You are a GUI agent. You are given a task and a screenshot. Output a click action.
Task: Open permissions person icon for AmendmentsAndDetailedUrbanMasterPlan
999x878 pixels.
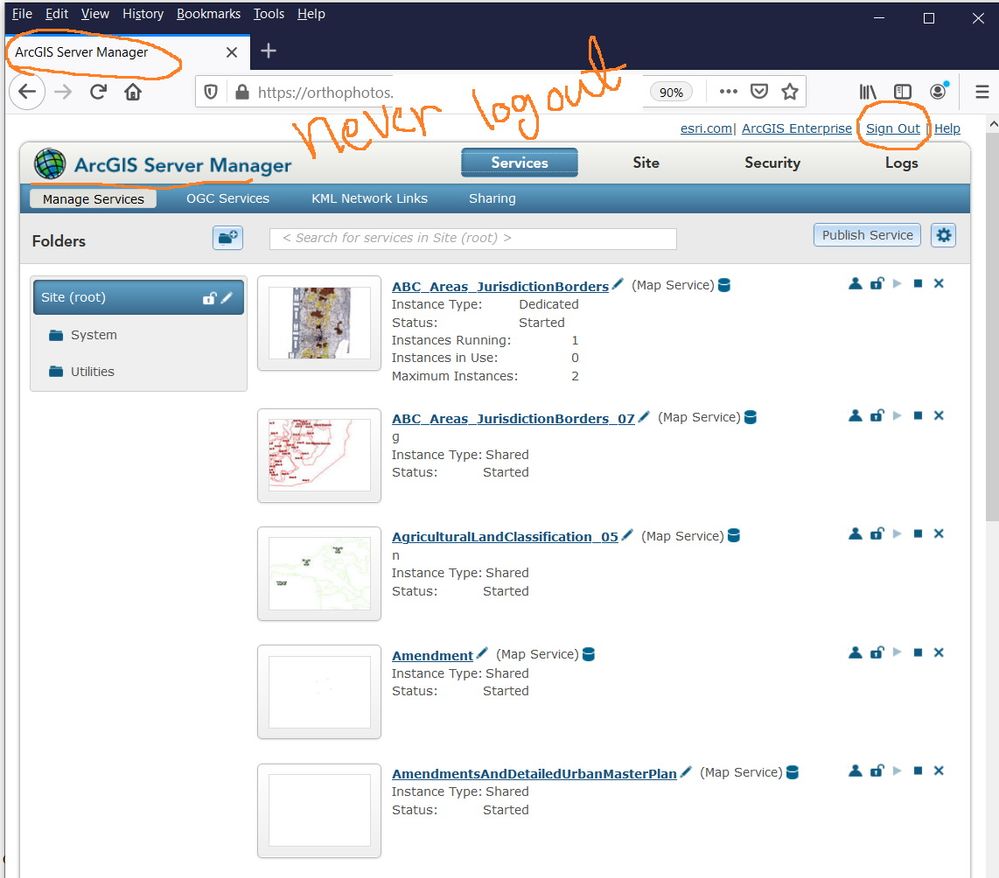(x=855, y=770)
